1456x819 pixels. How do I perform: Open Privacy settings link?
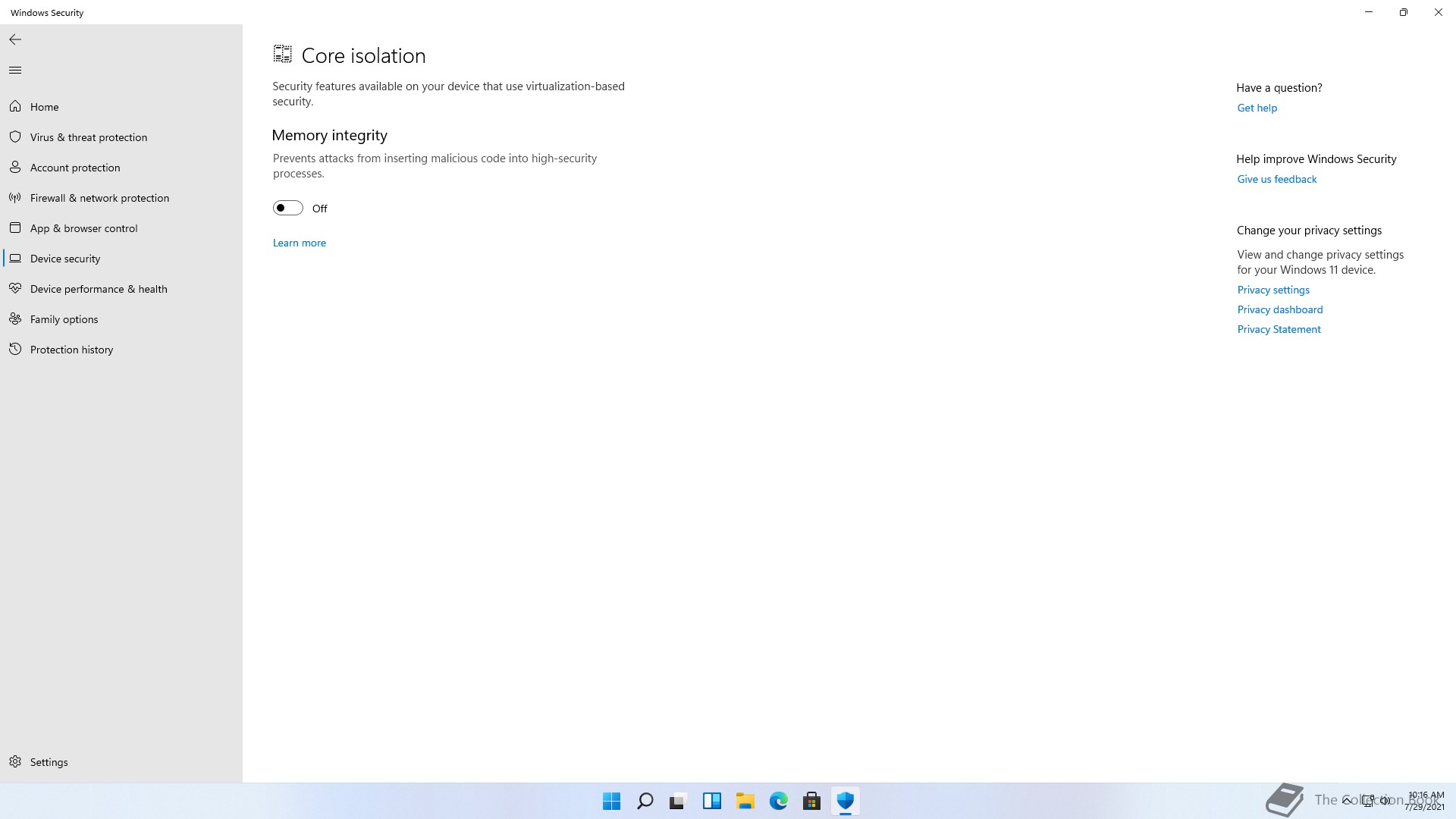pos(1273,290)
